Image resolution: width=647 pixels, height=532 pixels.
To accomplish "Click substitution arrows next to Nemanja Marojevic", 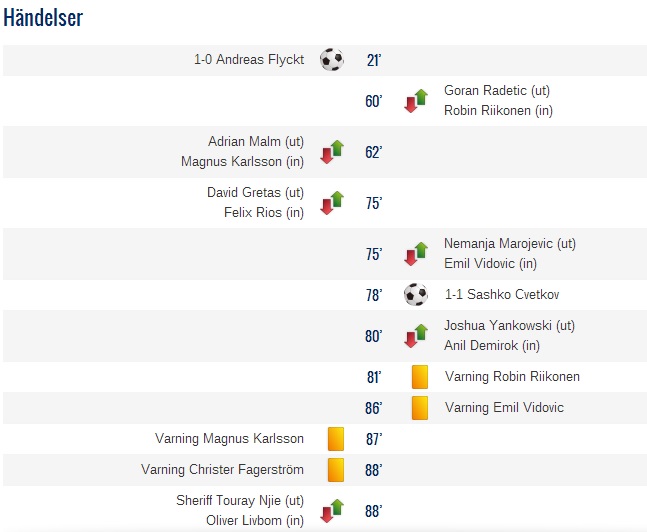I will pyautogui.click(x=416, y=254).
